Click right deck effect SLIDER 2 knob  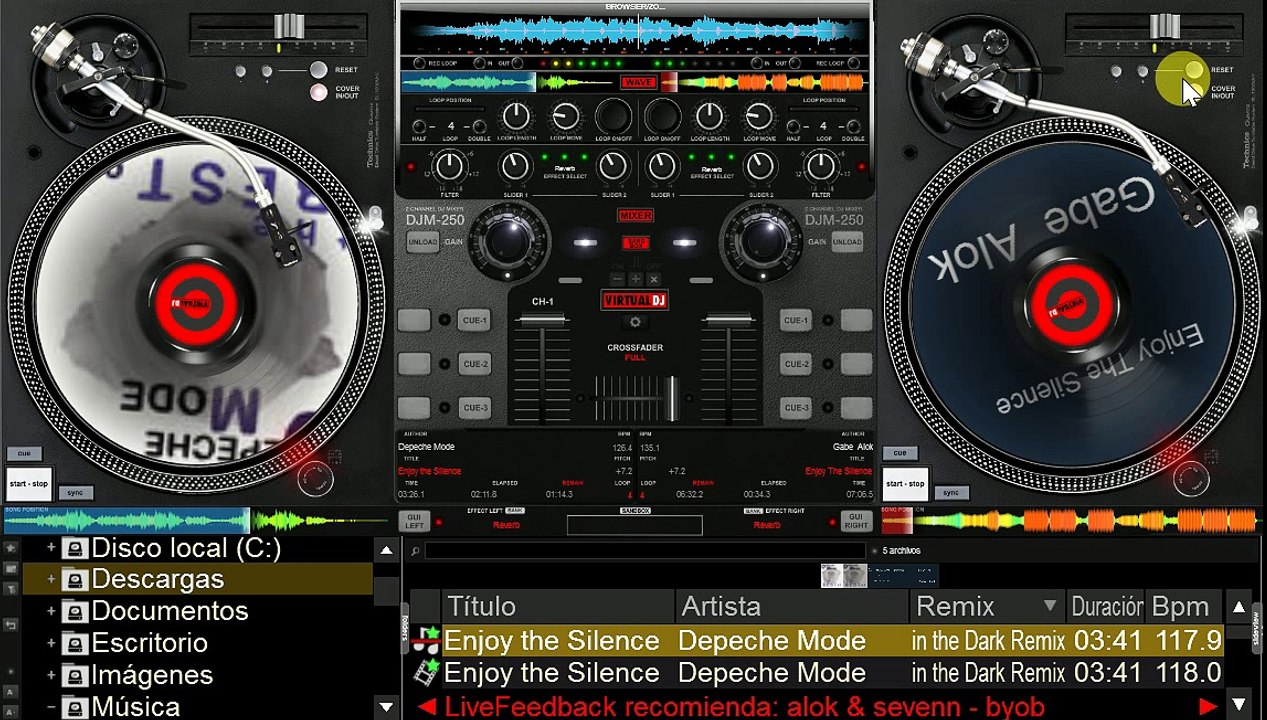point(759,165)
